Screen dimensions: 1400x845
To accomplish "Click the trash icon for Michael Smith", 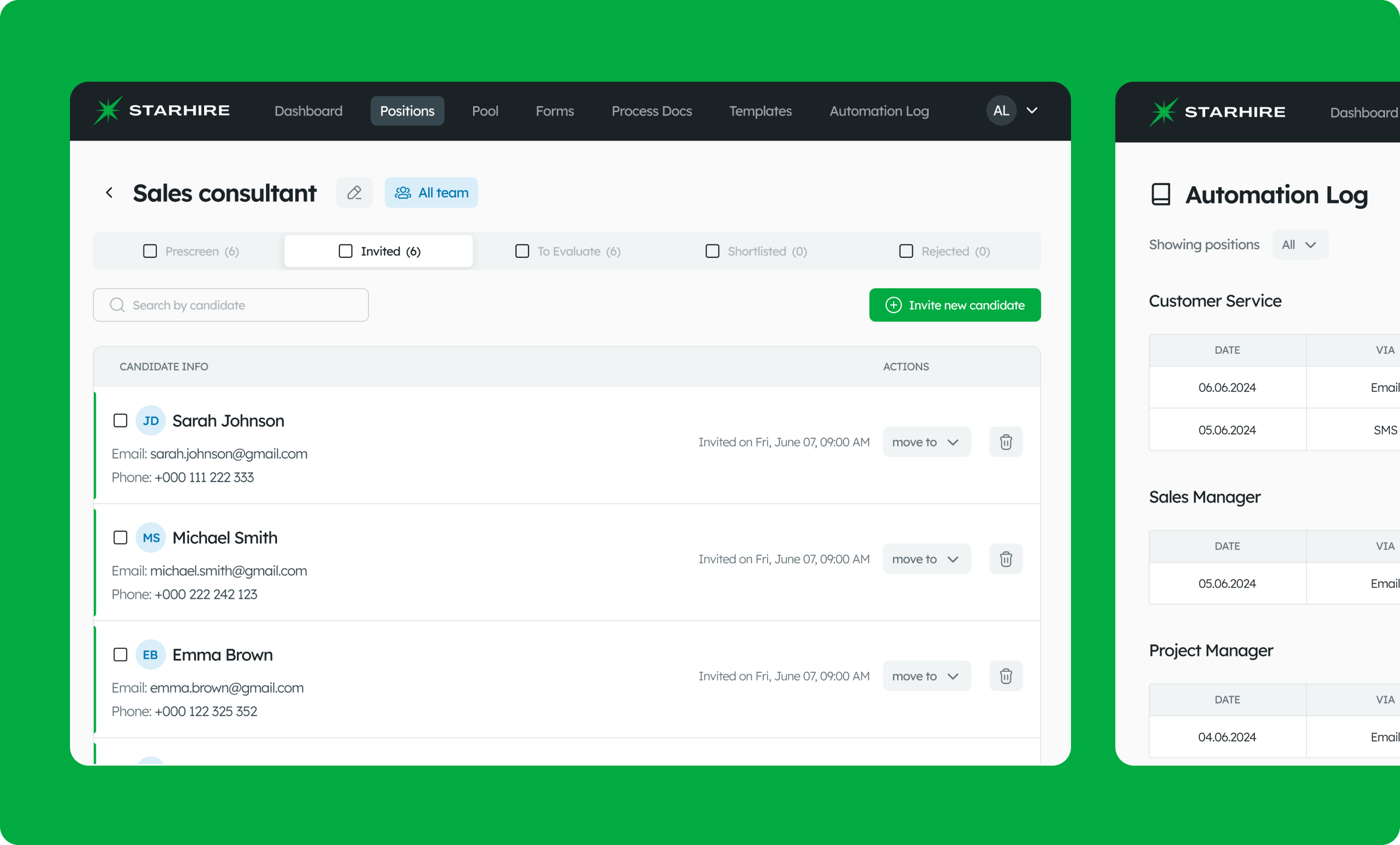I will [x=1006, y=559].
